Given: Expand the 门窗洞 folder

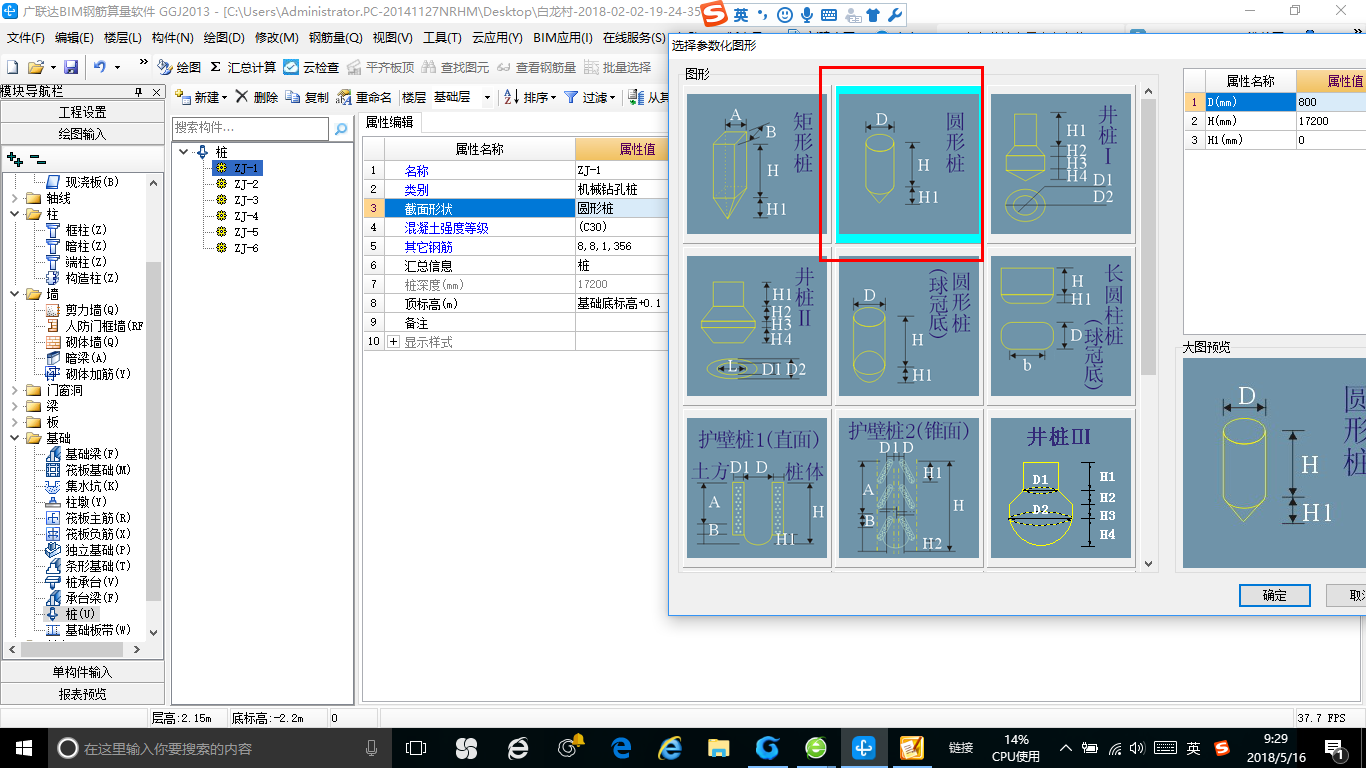Looking at the screenshot, I should [14, 390].
